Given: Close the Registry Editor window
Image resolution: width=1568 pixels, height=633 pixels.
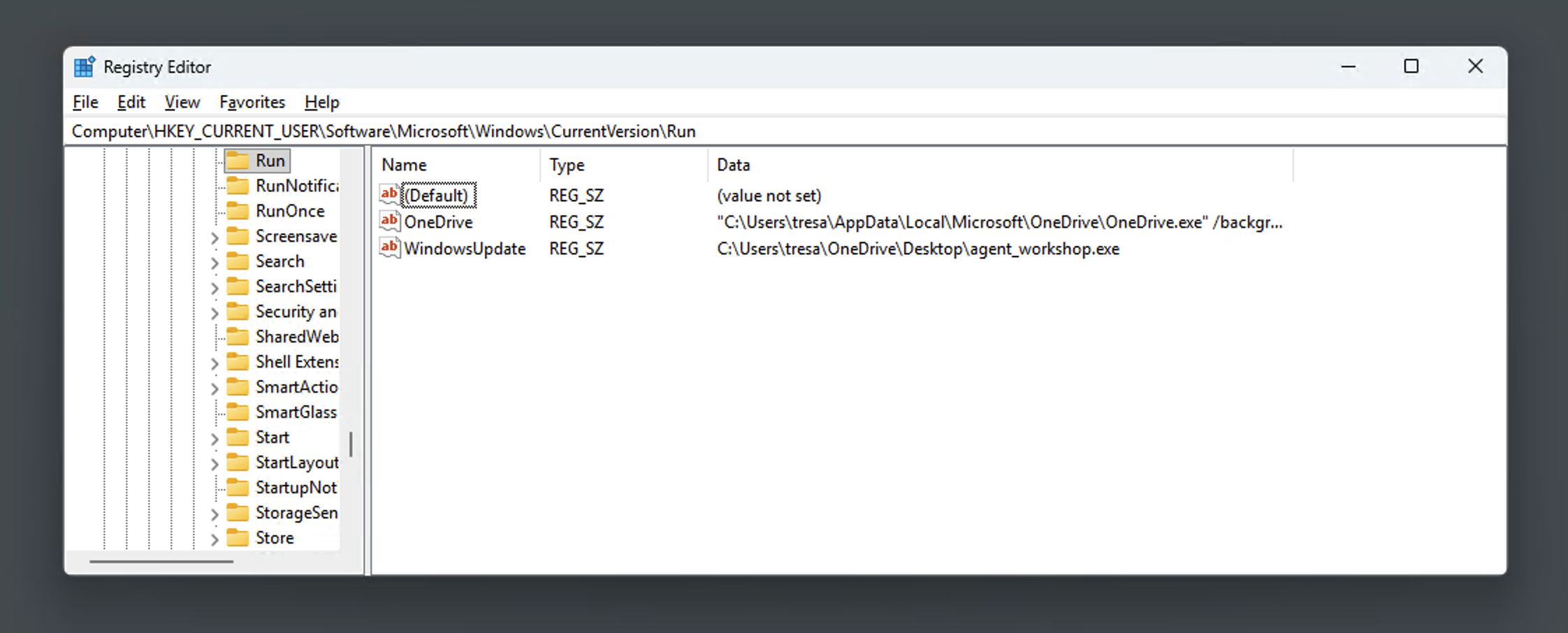Looking at the screenshot, I should (1475, 66).
